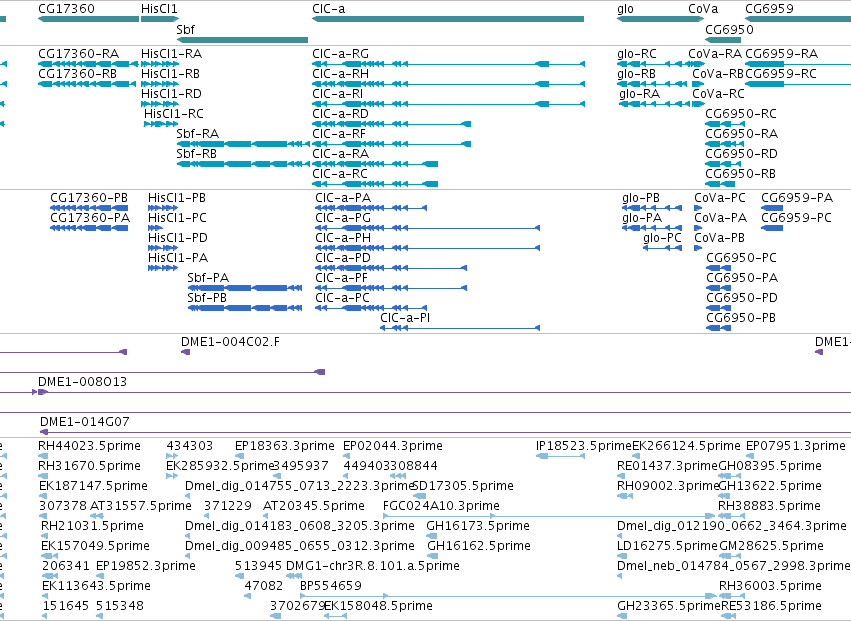Click protein CG6950-PD
851x621 pixels.
click(x=742, y=299)
